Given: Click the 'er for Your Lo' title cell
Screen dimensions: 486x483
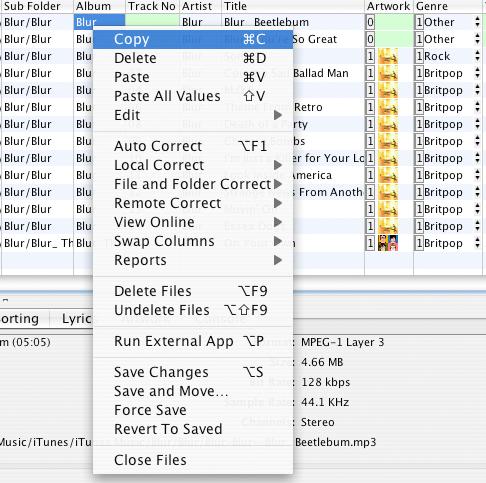Looking at the screenshot, I should pos(328,158).
